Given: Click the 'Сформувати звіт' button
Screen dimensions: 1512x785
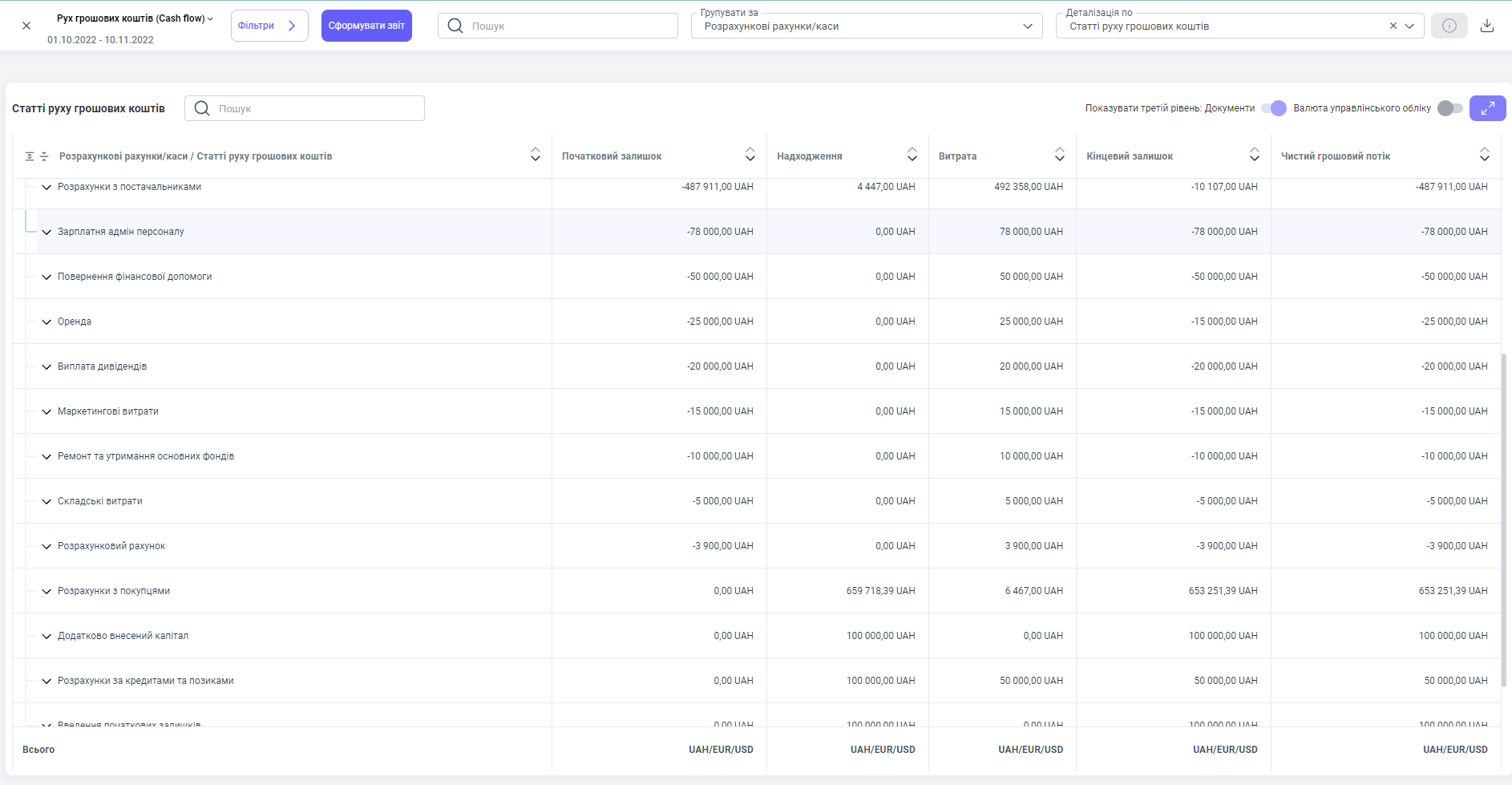Looking at the screenshot, I should pos(366,26).
